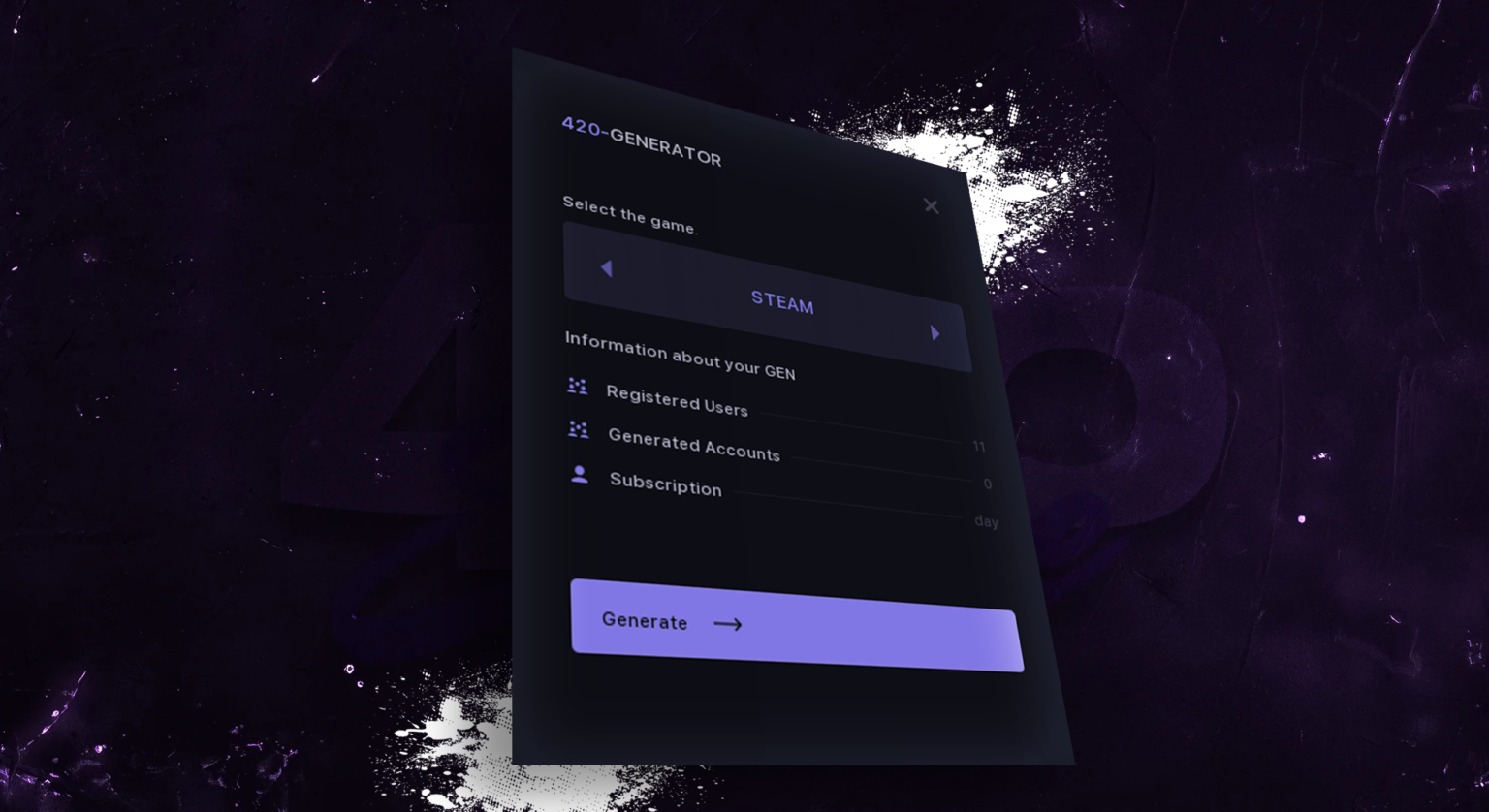Image resolution: width=1489 pixels, height=812 pixels.
Task: Click the purple 420 in the title
Action: coord(582,126)
